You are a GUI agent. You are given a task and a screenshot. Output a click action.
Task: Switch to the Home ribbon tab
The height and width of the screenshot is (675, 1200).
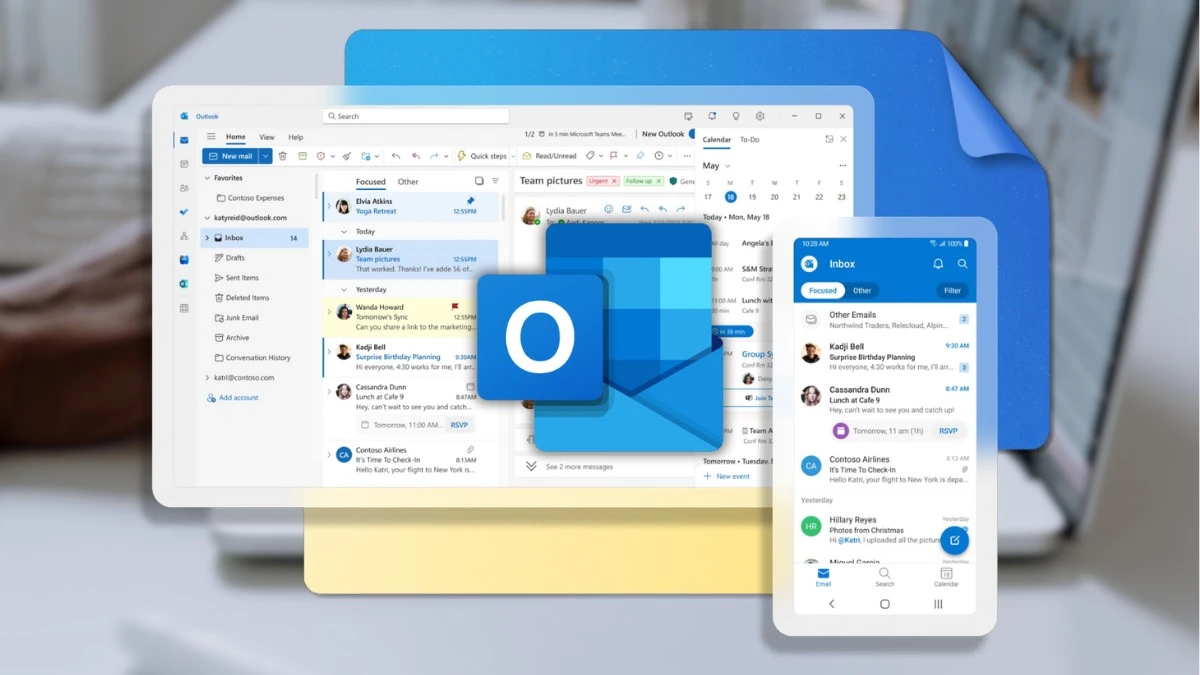[235, 137]
